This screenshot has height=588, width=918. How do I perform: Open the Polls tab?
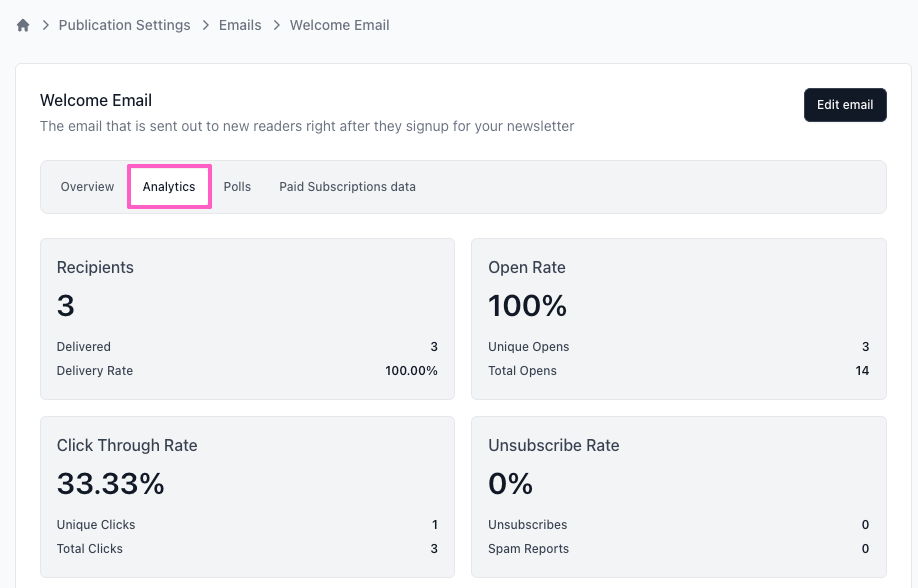[x=237, y=187]
